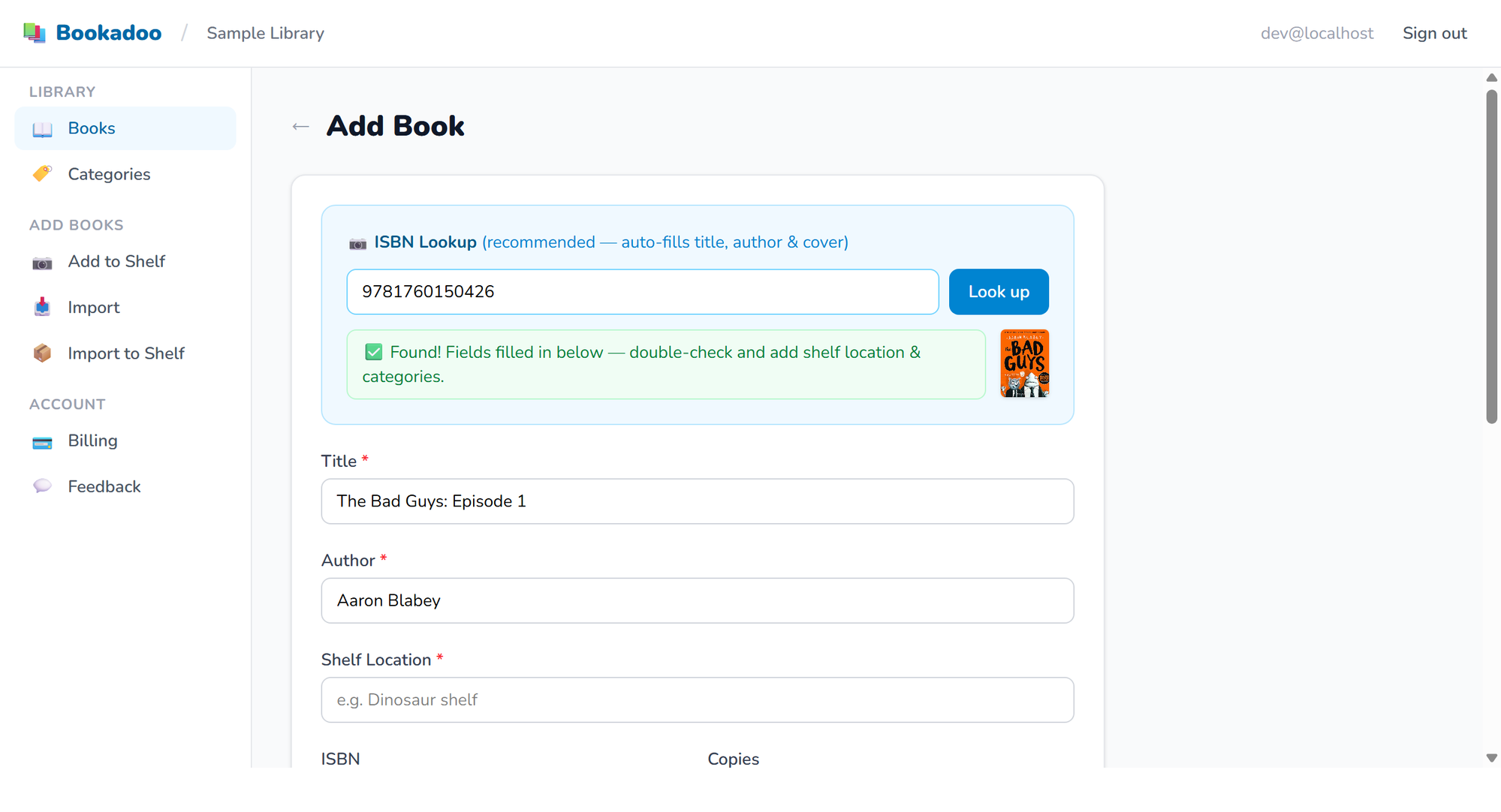Screen dimensions: 1501x812
Task: Go back using the left arrow
Action: [x=300, y=126]
